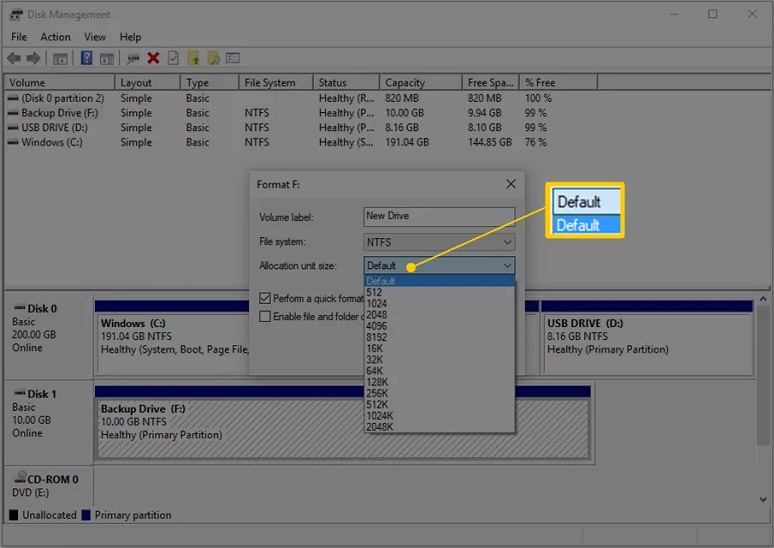Select the CD-ROM 0 disc icon
Viewport: 774px width, 548px height.
(20, 477)
